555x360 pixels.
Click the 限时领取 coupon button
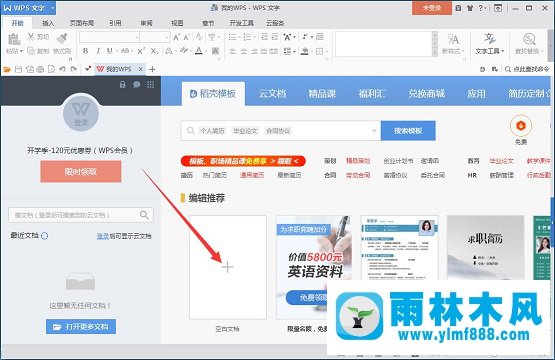(81, 172)
